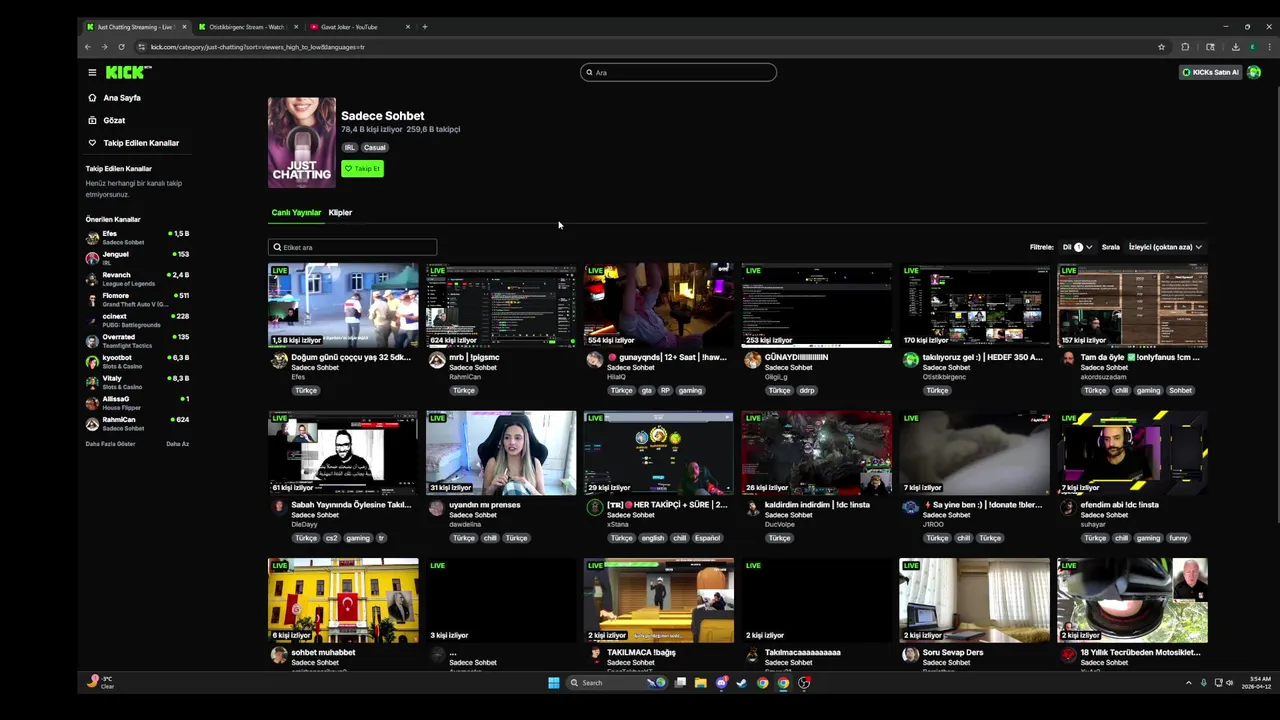Open File Explorer from taskbar
The image size is (1280, 720).
(700, 683)
